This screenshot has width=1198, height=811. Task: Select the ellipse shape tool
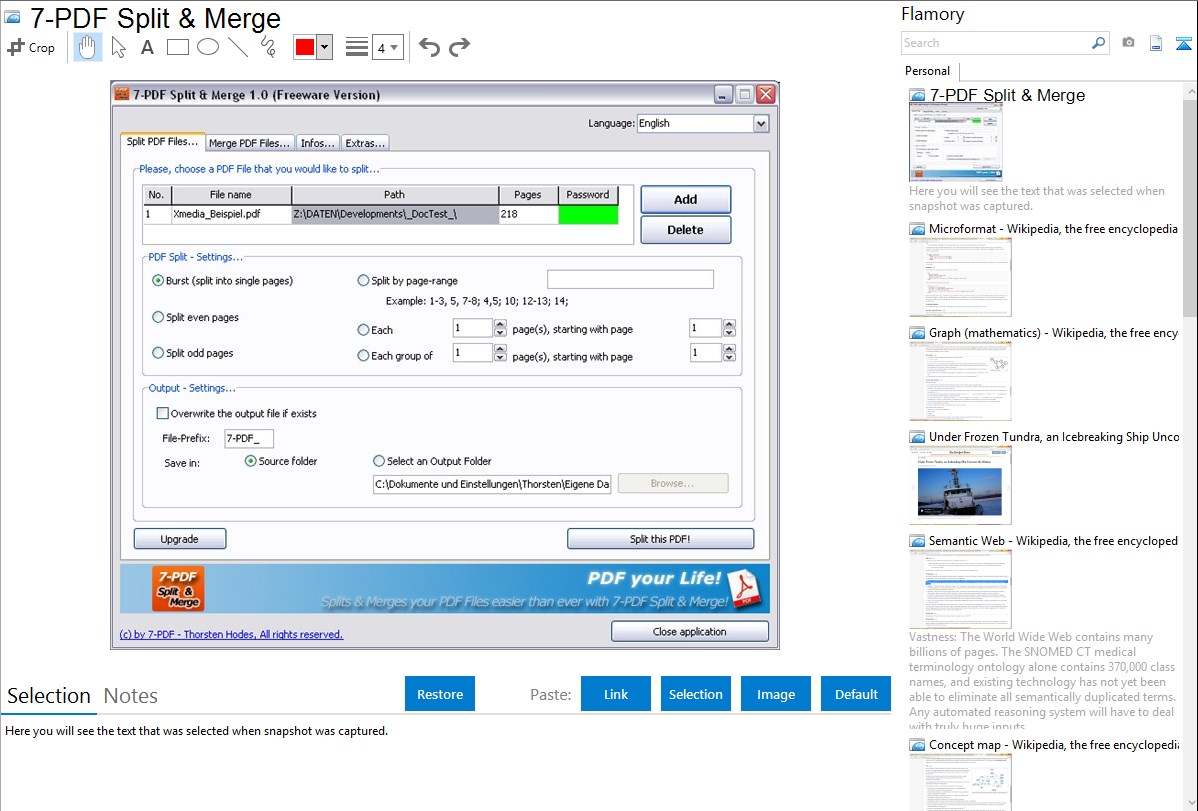point(208,47)
